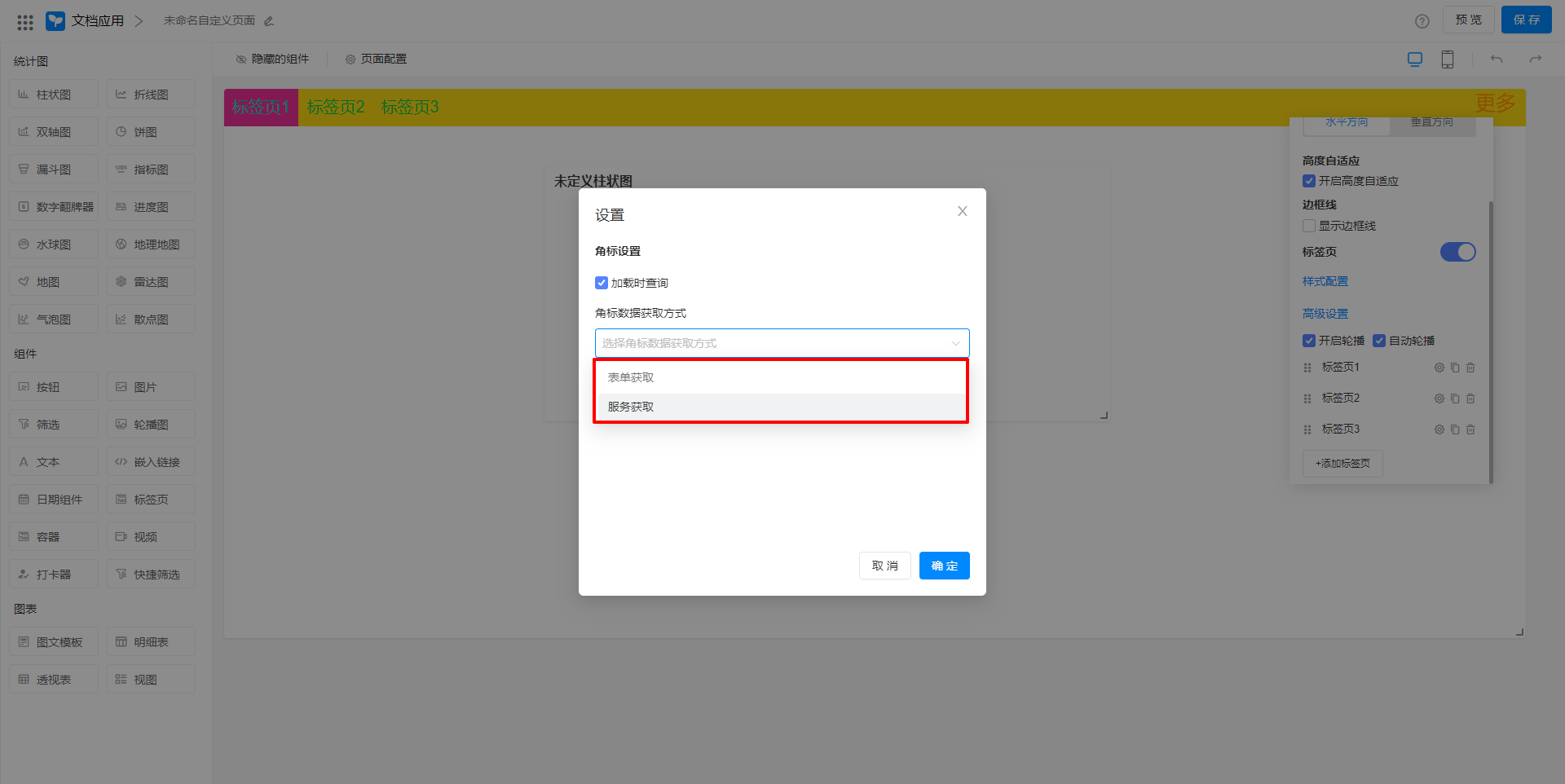
Task: Enable the 显示边框线 checkbox
Action: [x=1309, y=226]
